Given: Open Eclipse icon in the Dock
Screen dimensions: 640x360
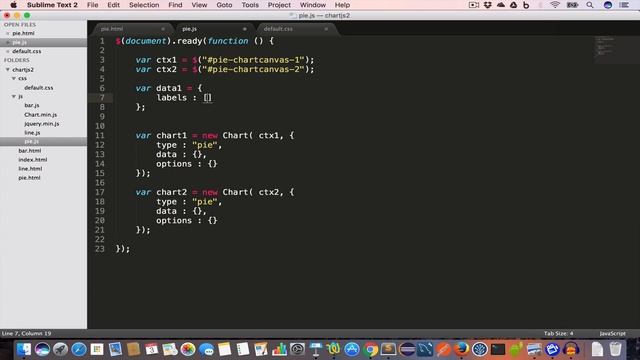Looking at the screenshot, I should tap(407, 349).
